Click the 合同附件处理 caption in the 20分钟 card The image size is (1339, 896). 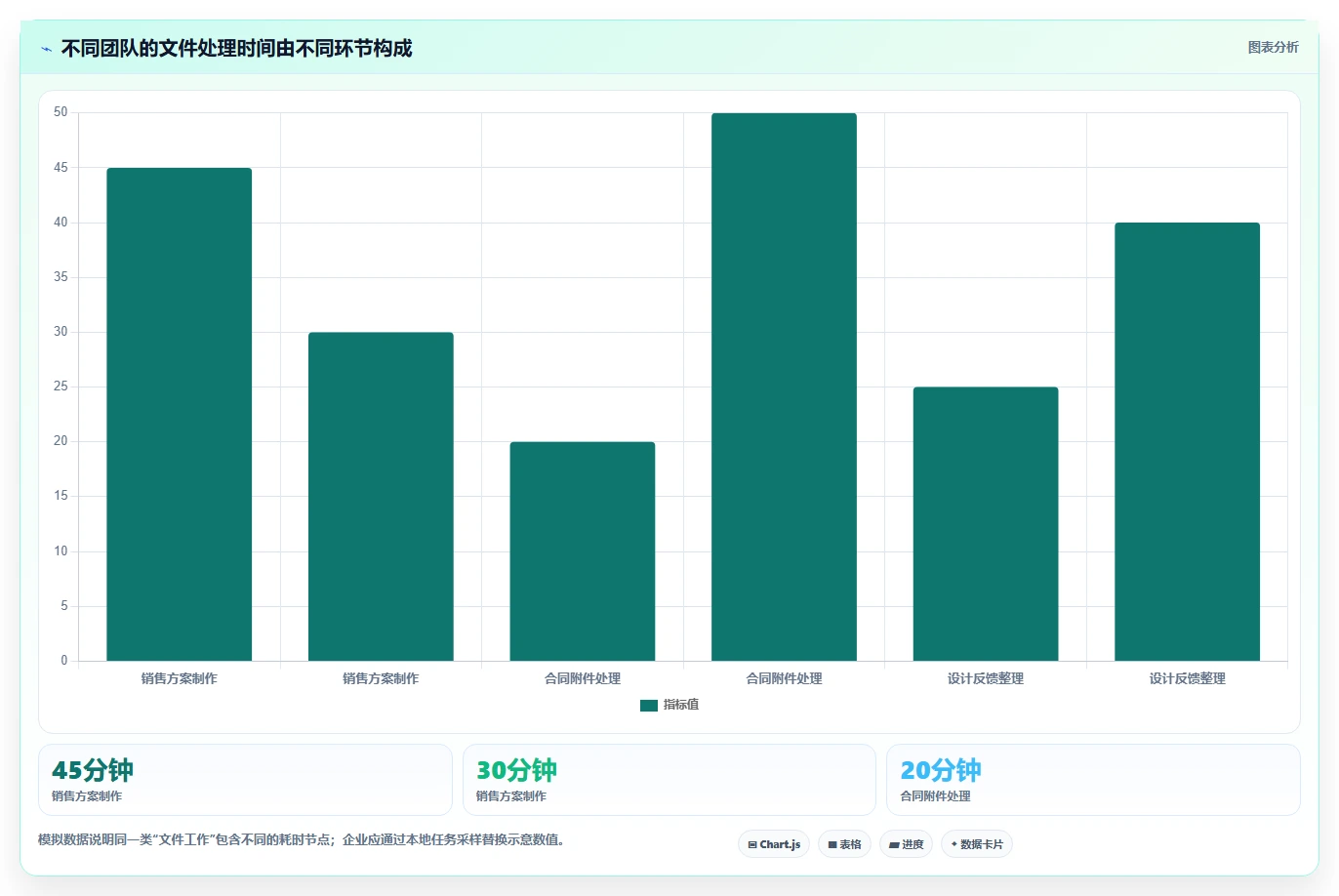tap(935, 796)
